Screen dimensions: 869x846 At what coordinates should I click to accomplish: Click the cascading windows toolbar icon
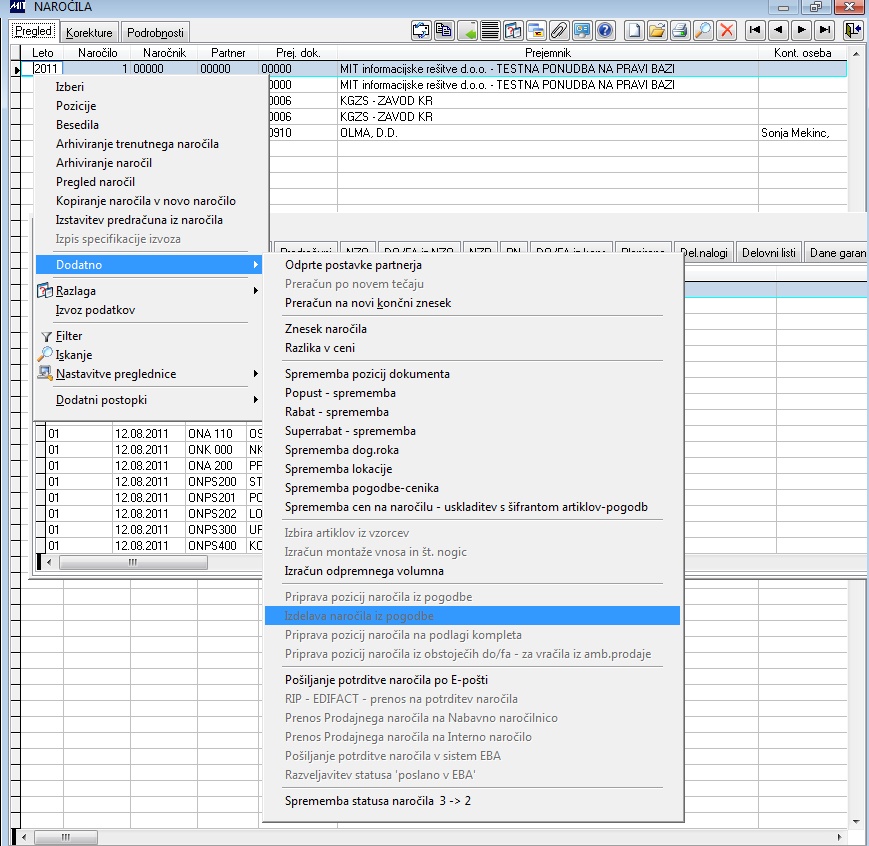pyautogui.click(x=536, y=30)
